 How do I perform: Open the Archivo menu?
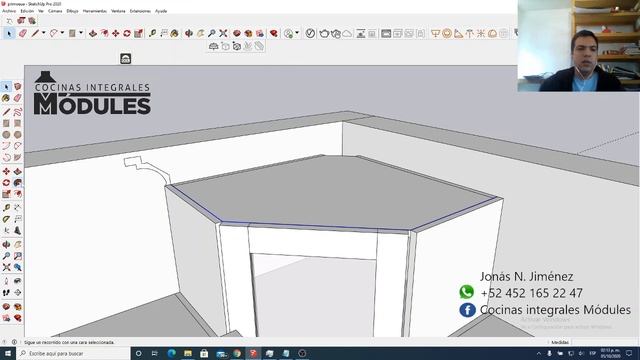9,11
